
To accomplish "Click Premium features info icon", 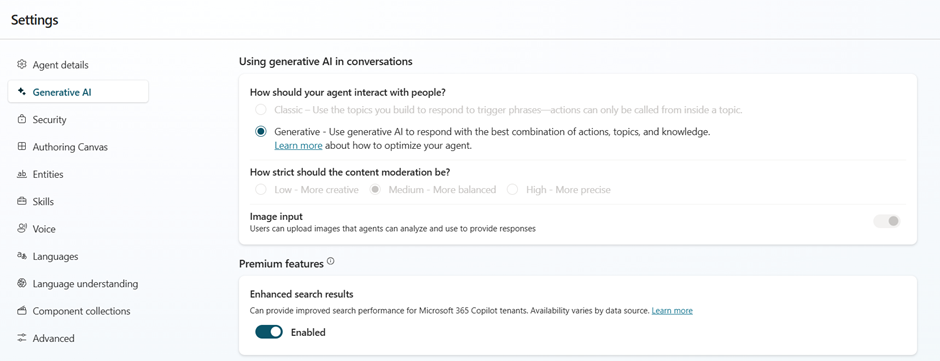I will (x=330, y=261).
